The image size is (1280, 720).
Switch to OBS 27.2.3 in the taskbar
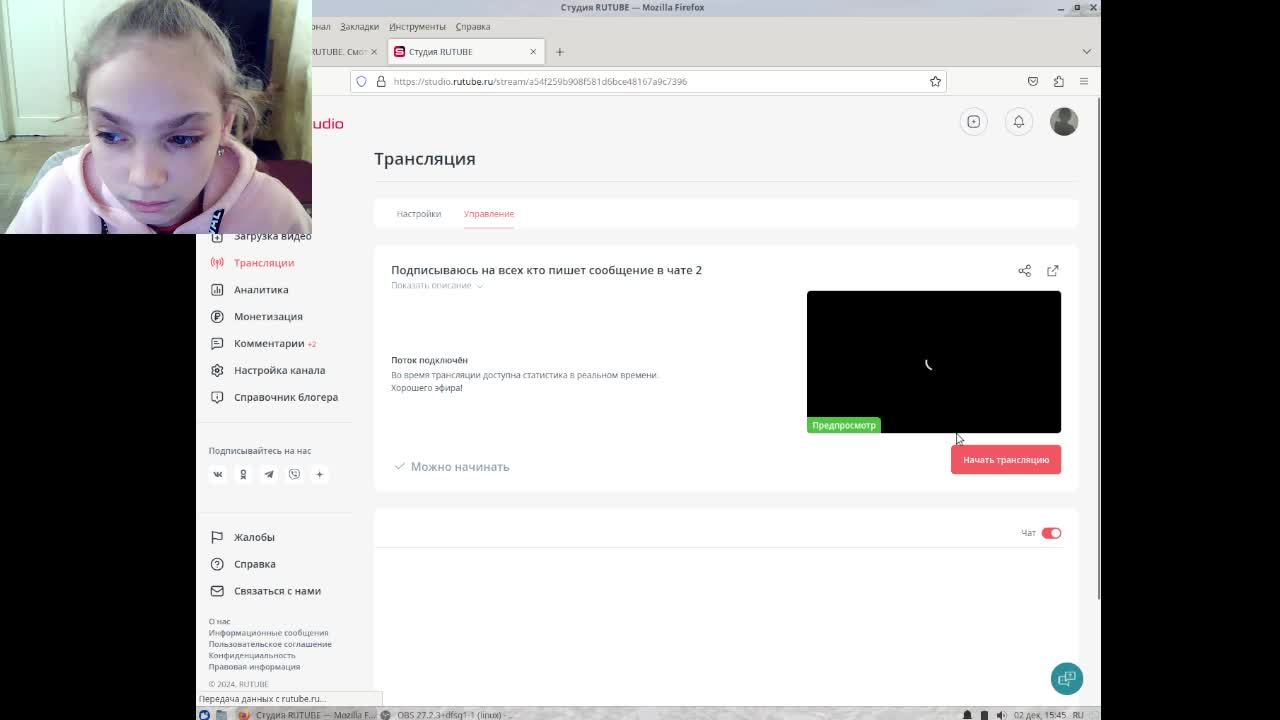pos(449,715)
